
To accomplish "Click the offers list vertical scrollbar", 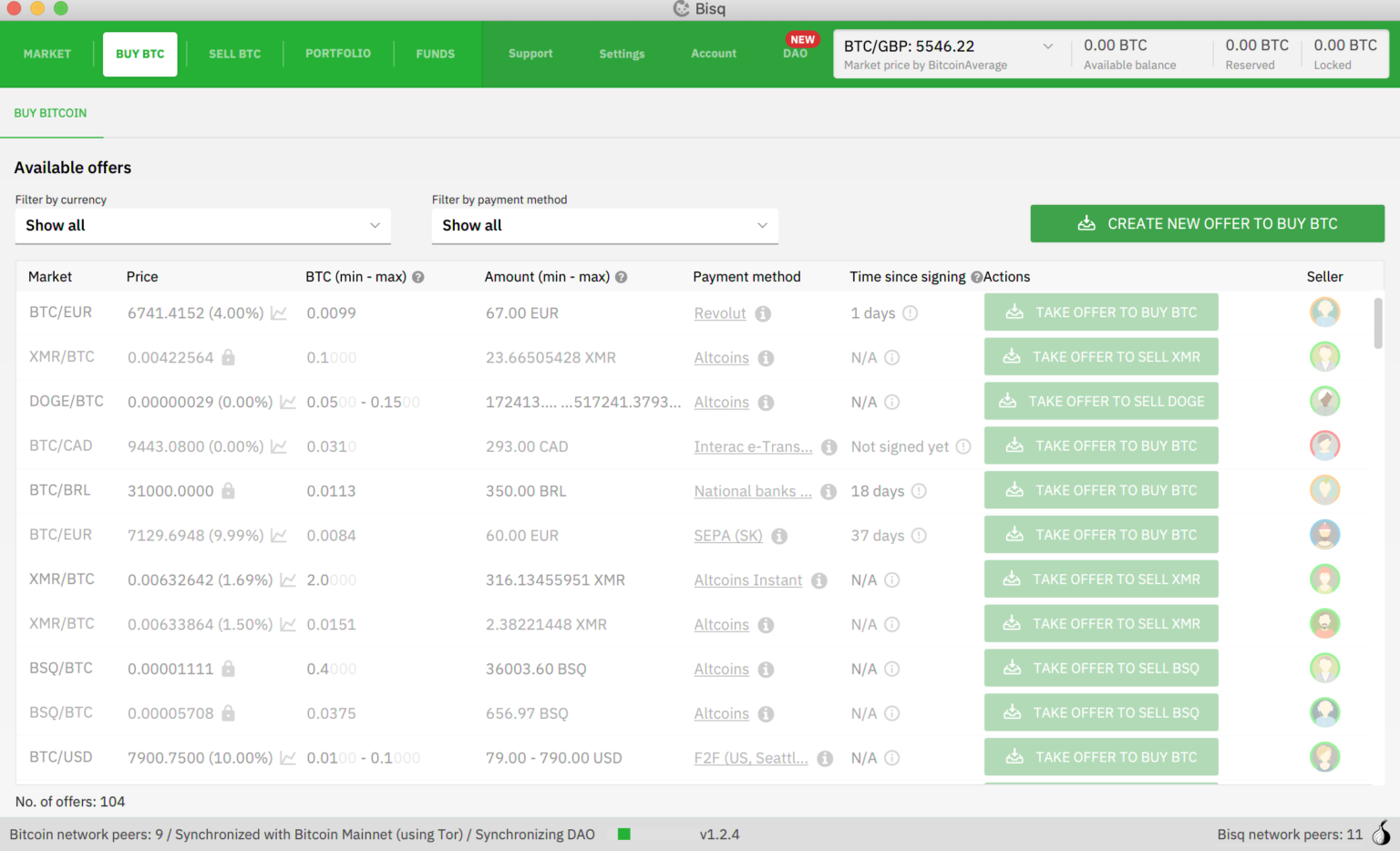I will [1378, 323].
